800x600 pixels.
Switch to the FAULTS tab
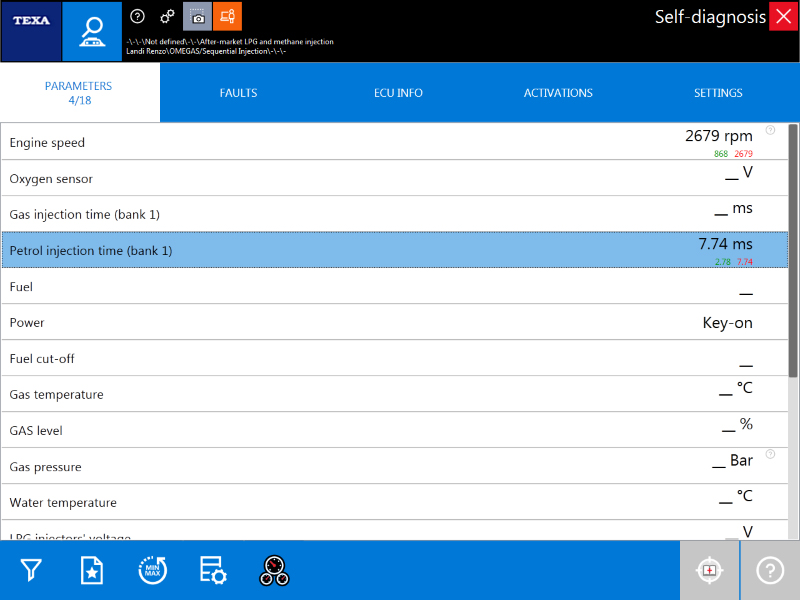[238, 93]
